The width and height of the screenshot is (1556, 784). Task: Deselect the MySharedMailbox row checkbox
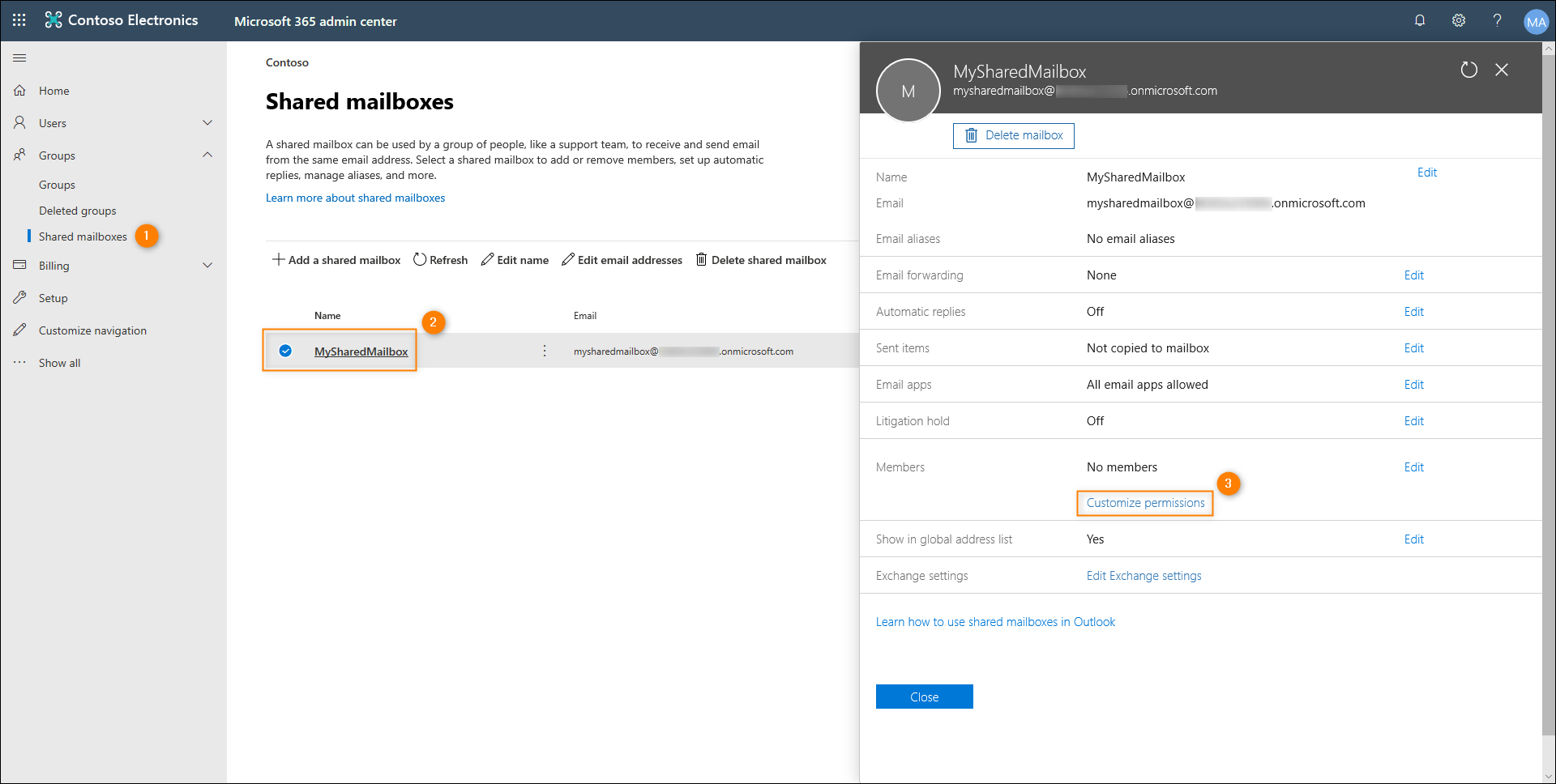[x=285, y=351]
